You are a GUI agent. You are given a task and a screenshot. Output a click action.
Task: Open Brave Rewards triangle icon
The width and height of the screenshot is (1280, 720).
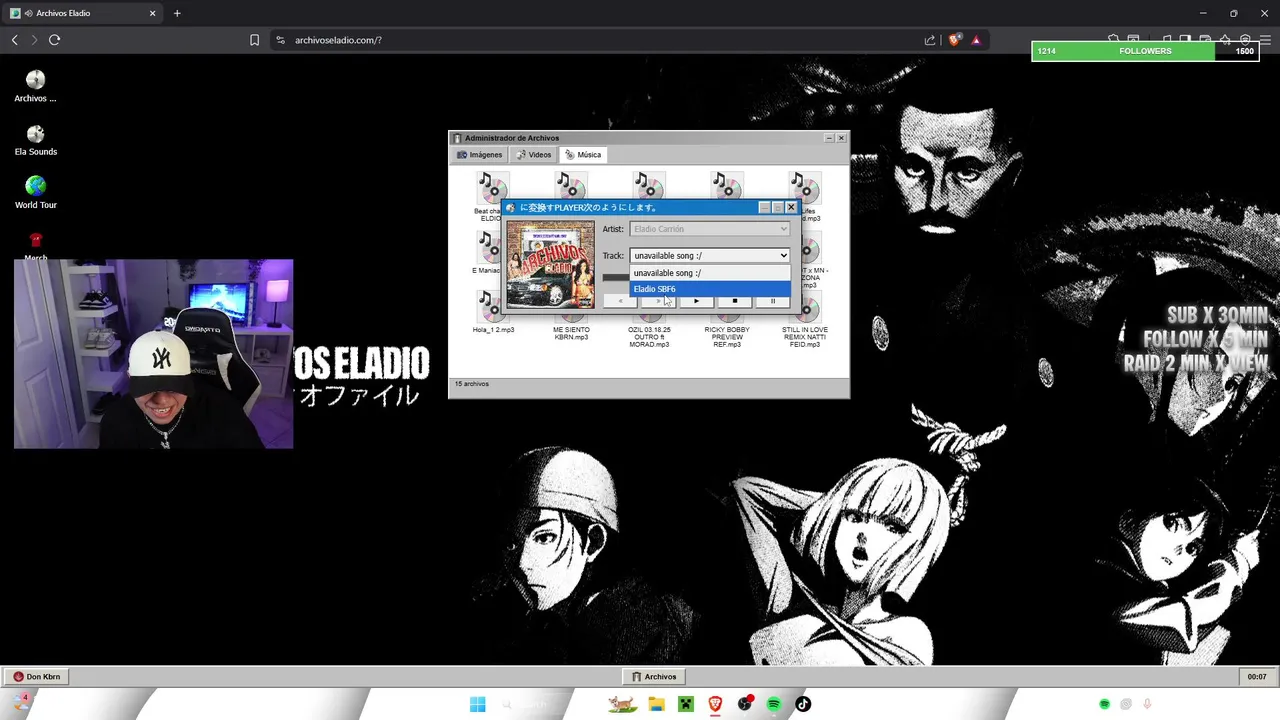coord(975,40)
